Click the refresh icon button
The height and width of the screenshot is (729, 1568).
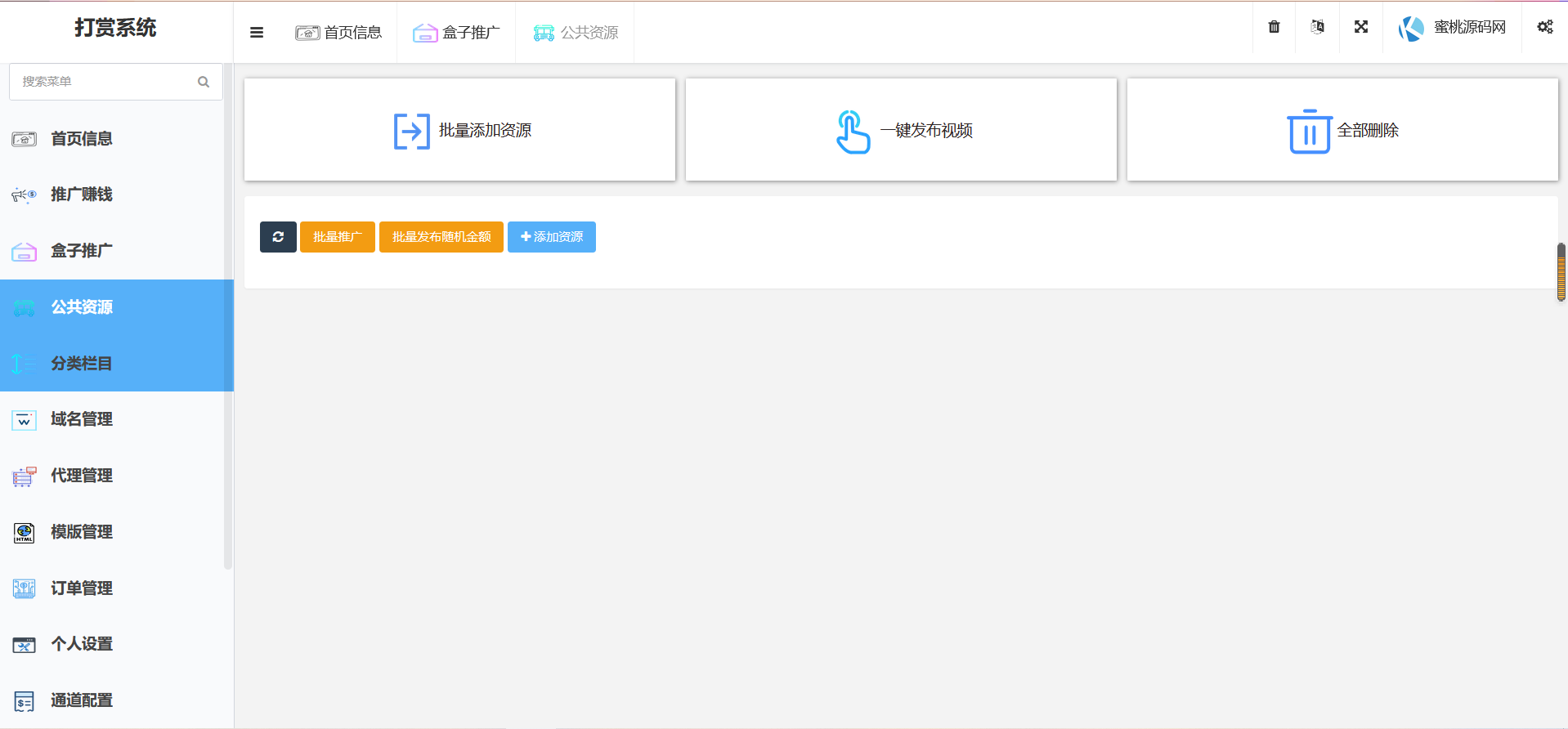[x=278, y=237]
